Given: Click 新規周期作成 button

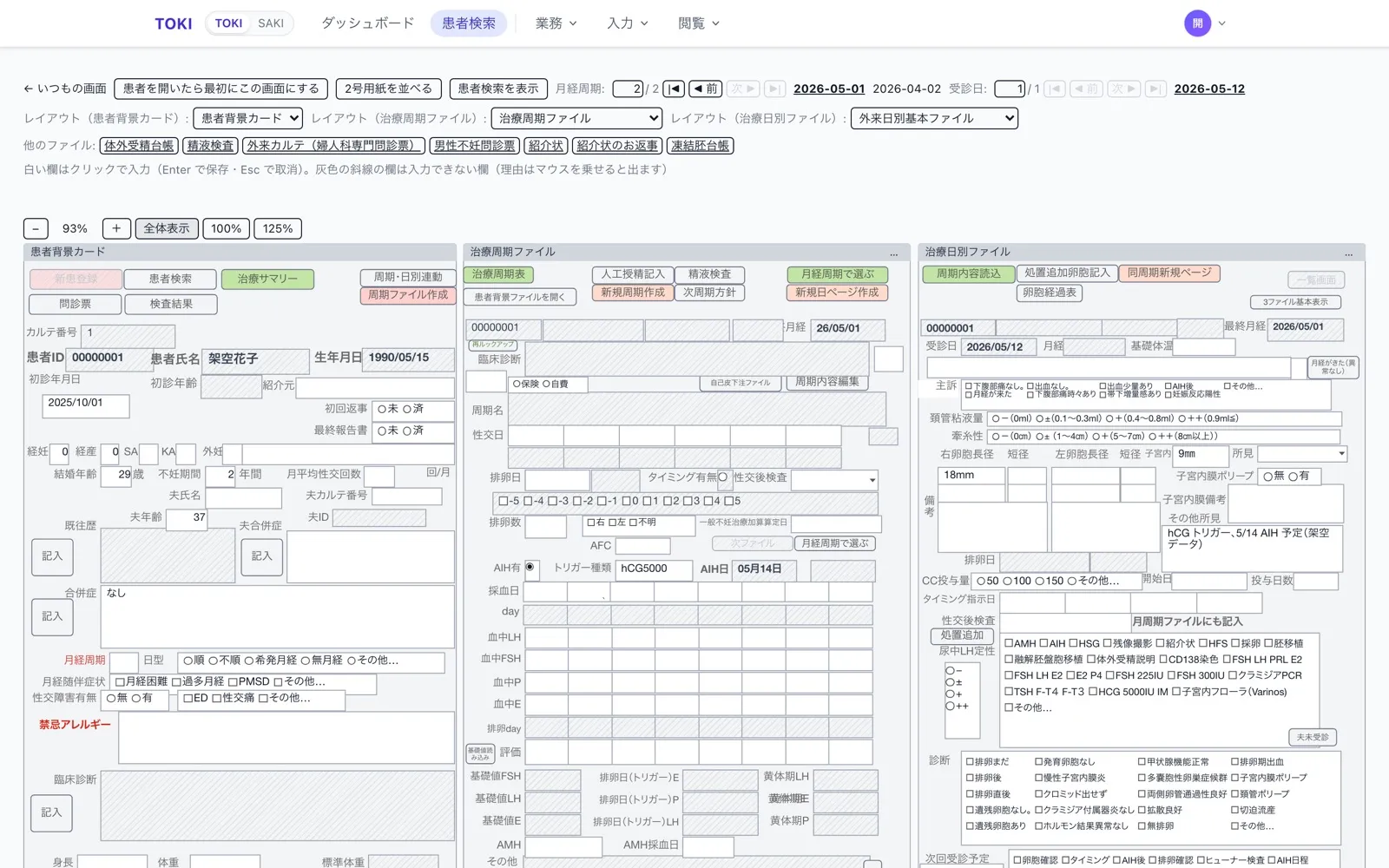Looking at the screenshot, I should pos(633,293).
